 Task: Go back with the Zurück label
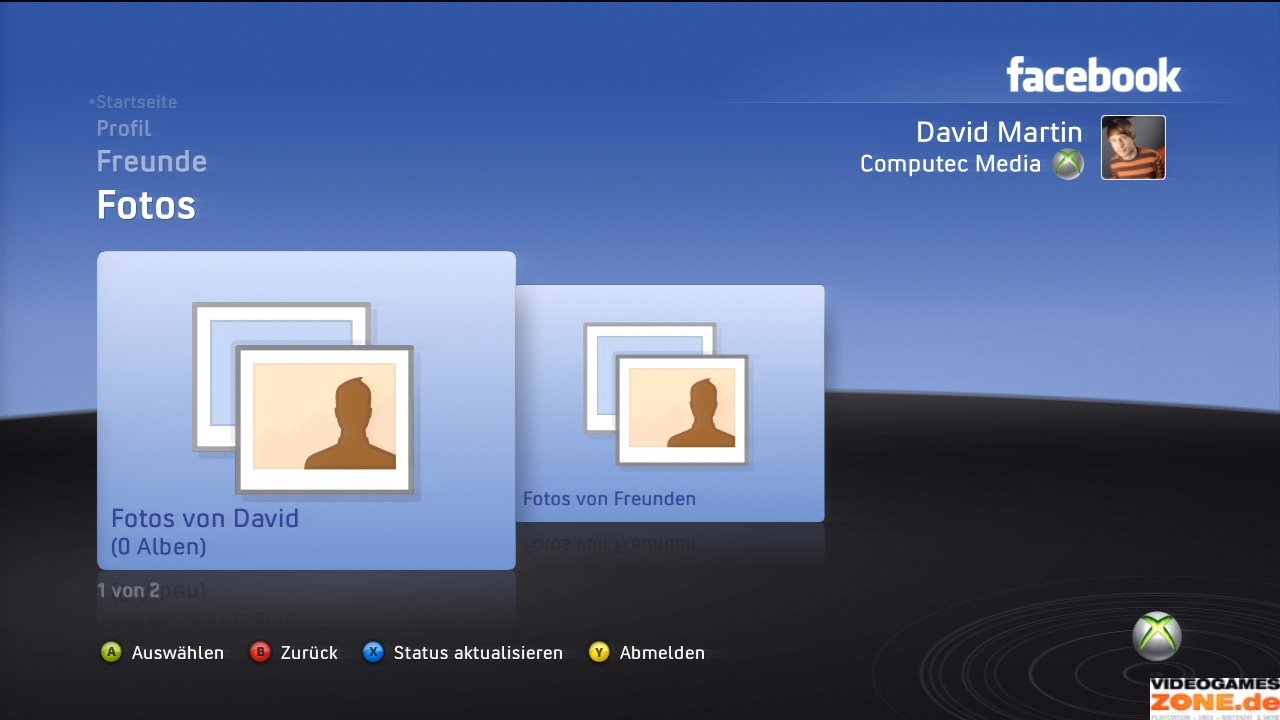309,653
